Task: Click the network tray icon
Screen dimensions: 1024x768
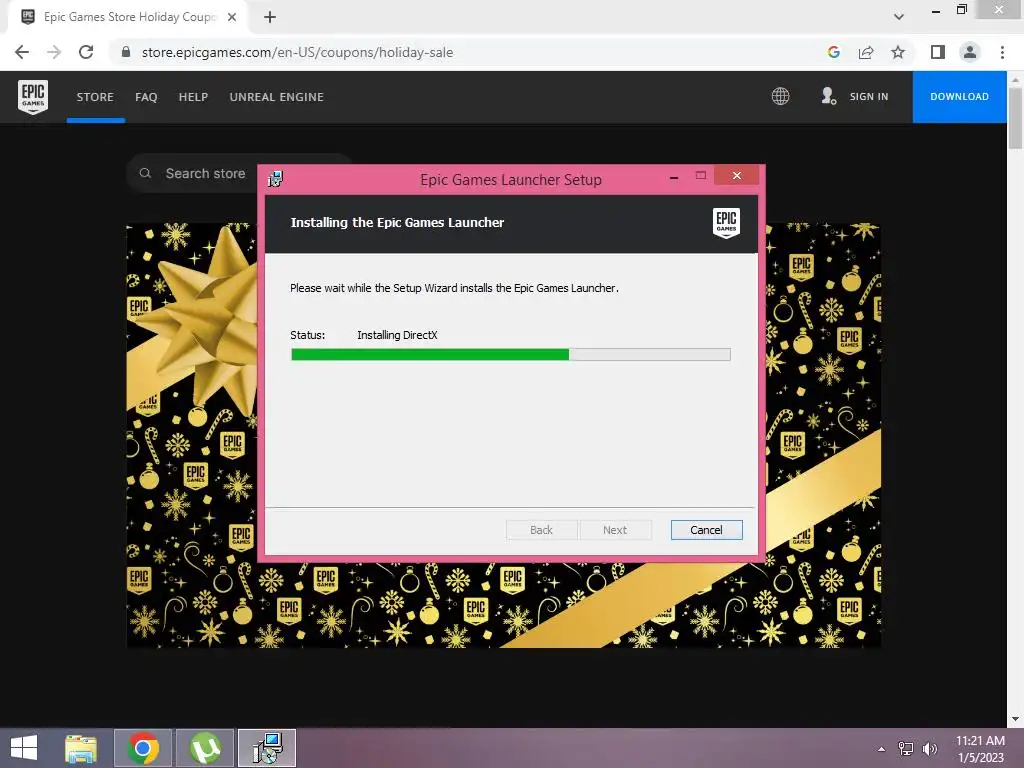Action: tap(906, 749)
